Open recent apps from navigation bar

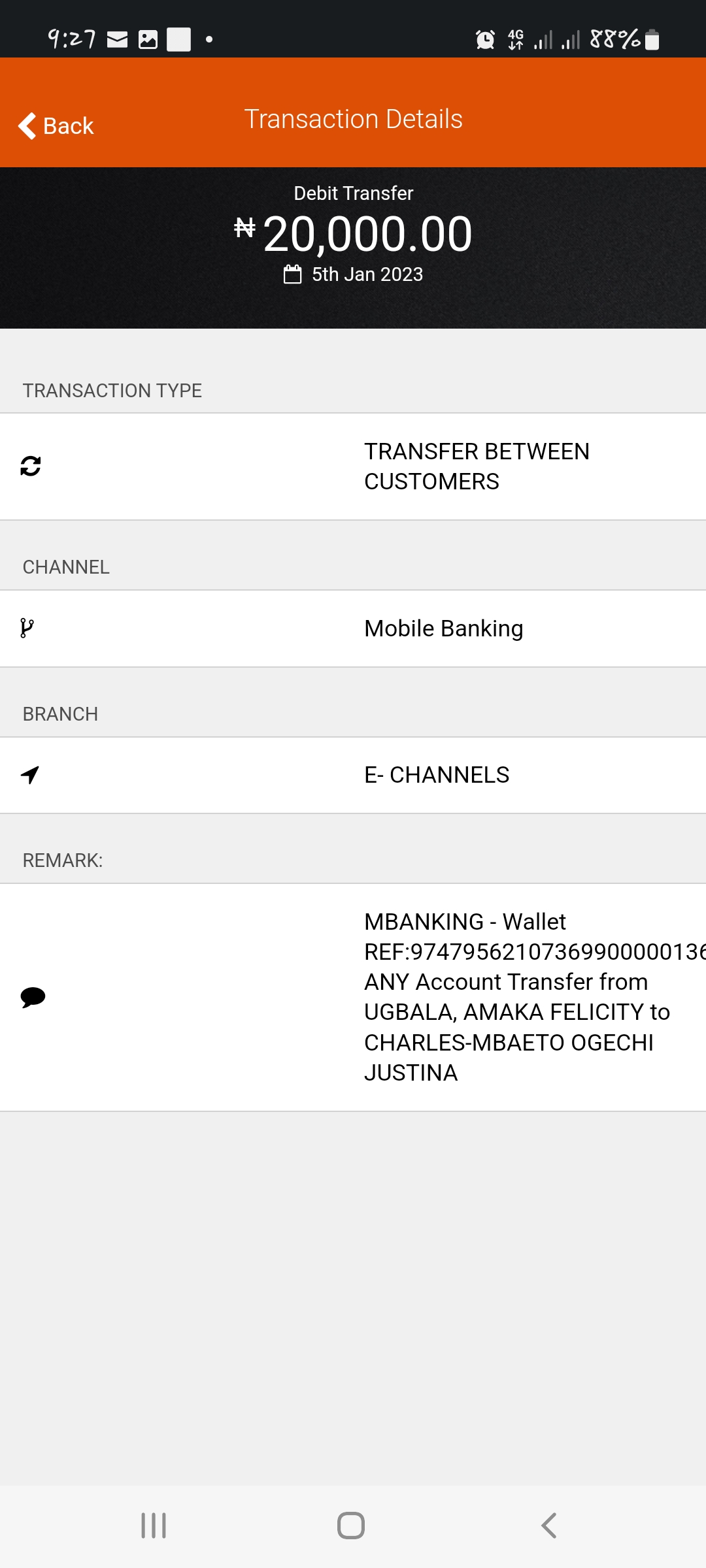pos(154,1526)
